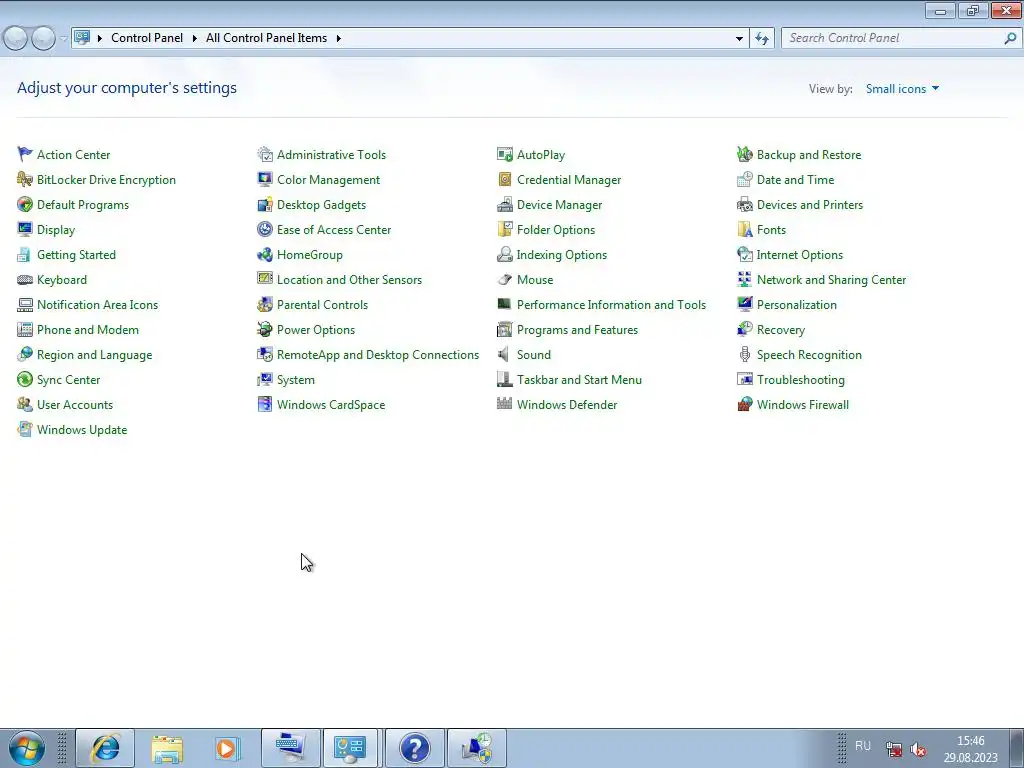Open the Internet Options link

click(x=799, y=255)
